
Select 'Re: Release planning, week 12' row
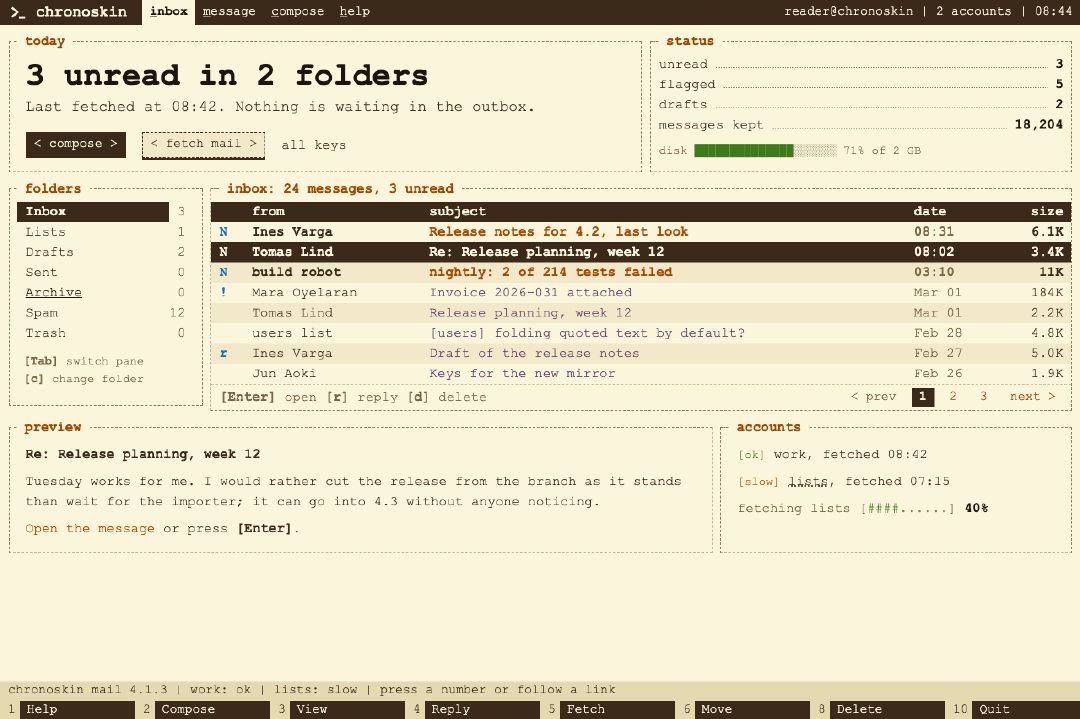click(641, 252)
